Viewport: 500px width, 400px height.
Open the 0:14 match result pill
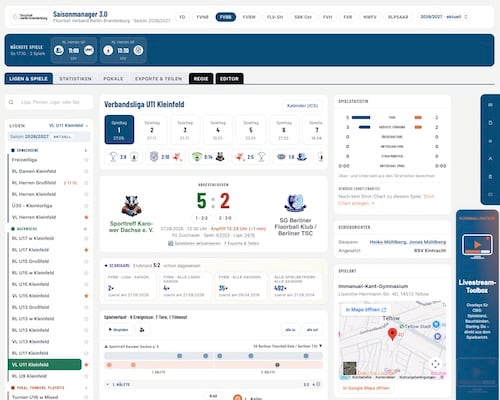coord(208,157)
